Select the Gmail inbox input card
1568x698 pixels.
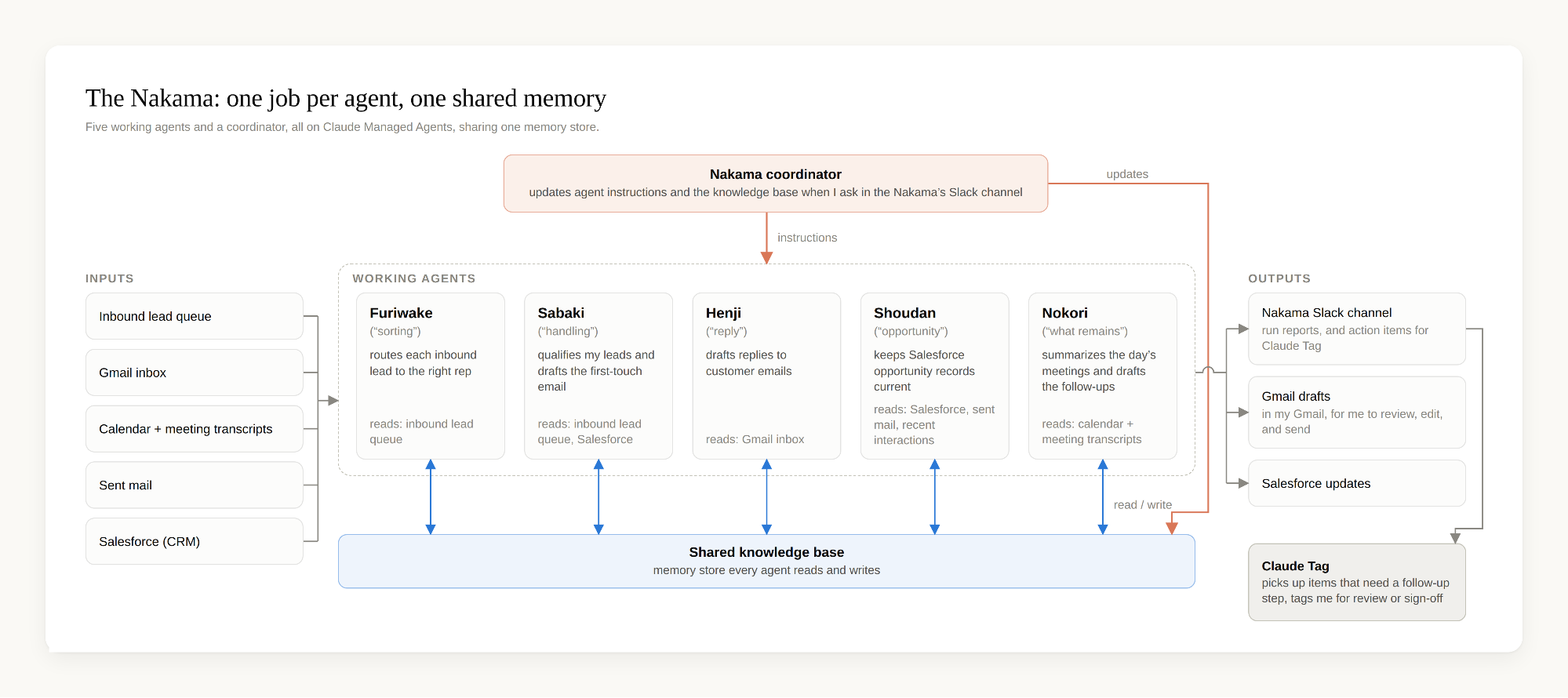195,373
